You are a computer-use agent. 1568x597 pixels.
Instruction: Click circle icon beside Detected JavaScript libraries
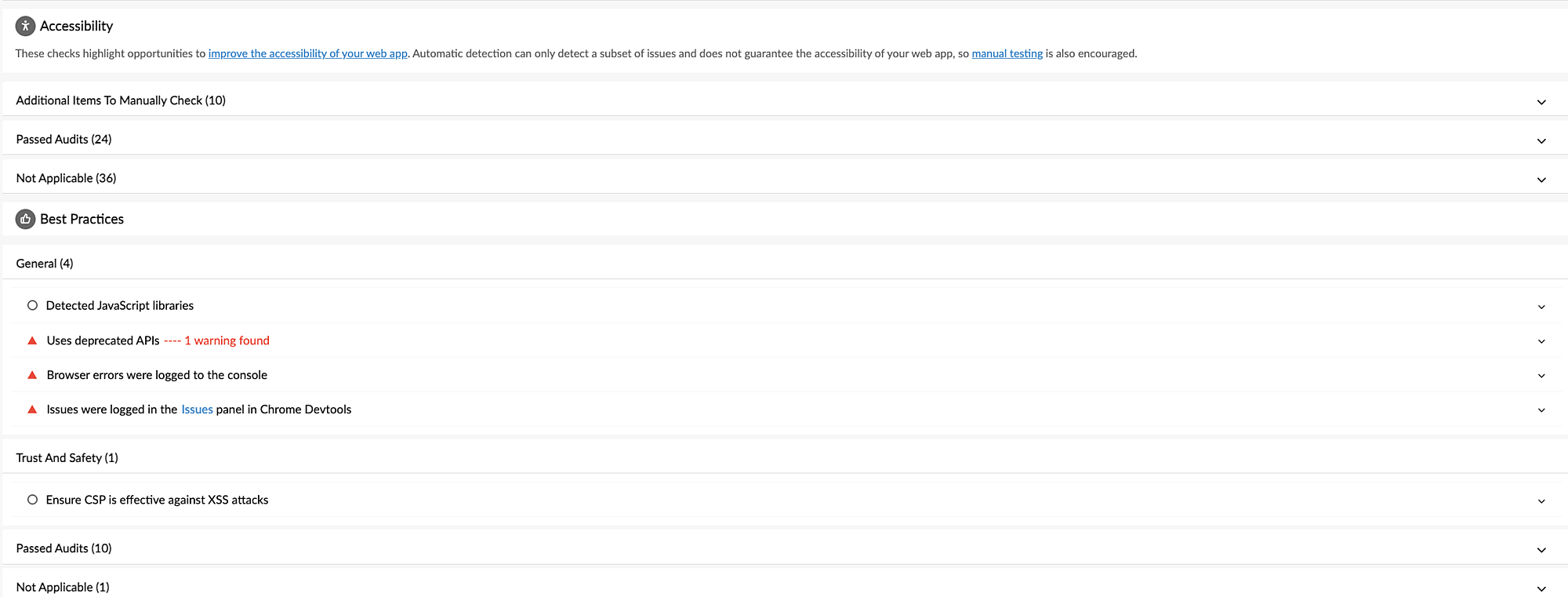32,305
